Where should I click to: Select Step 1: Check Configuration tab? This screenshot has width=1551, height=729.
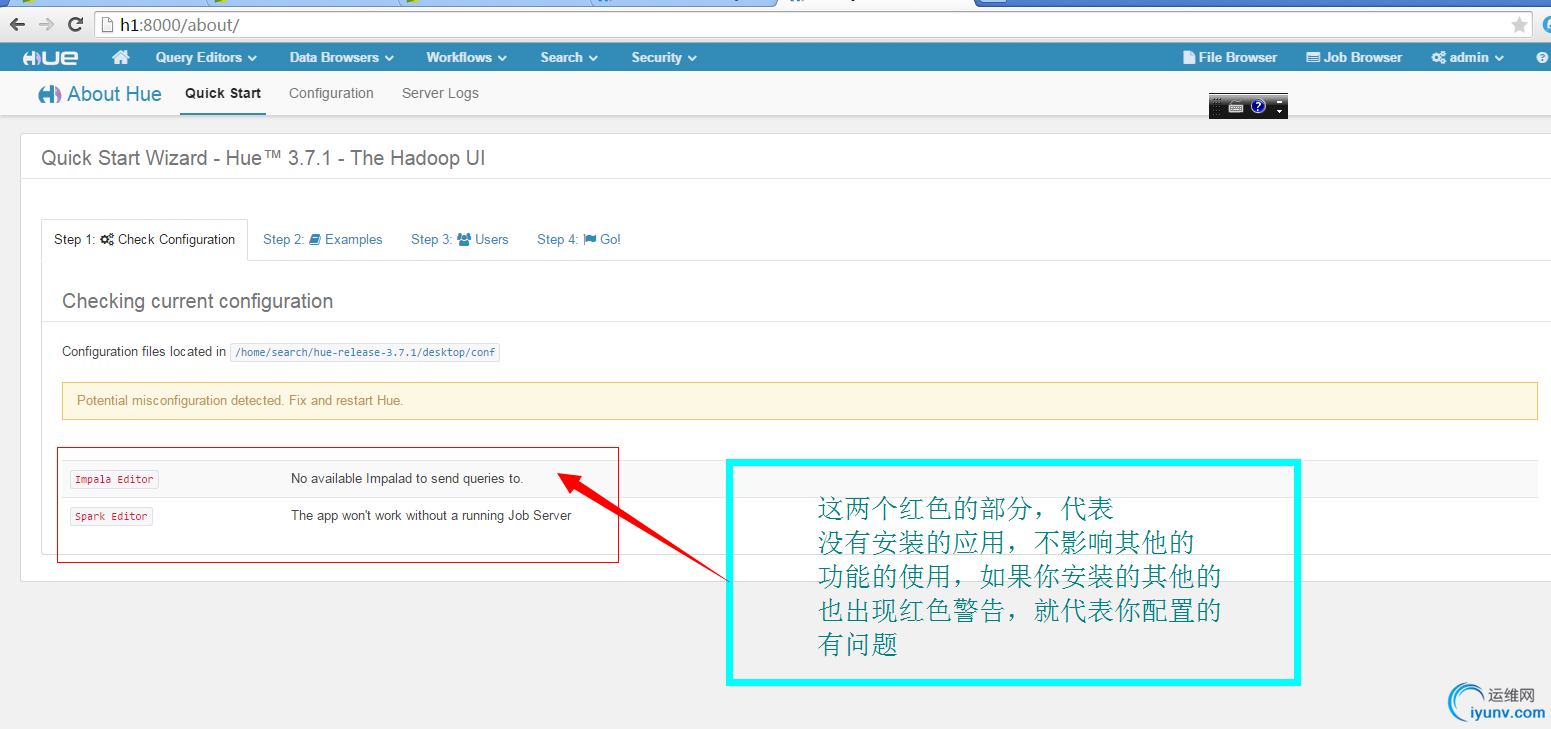pos(145,239)
